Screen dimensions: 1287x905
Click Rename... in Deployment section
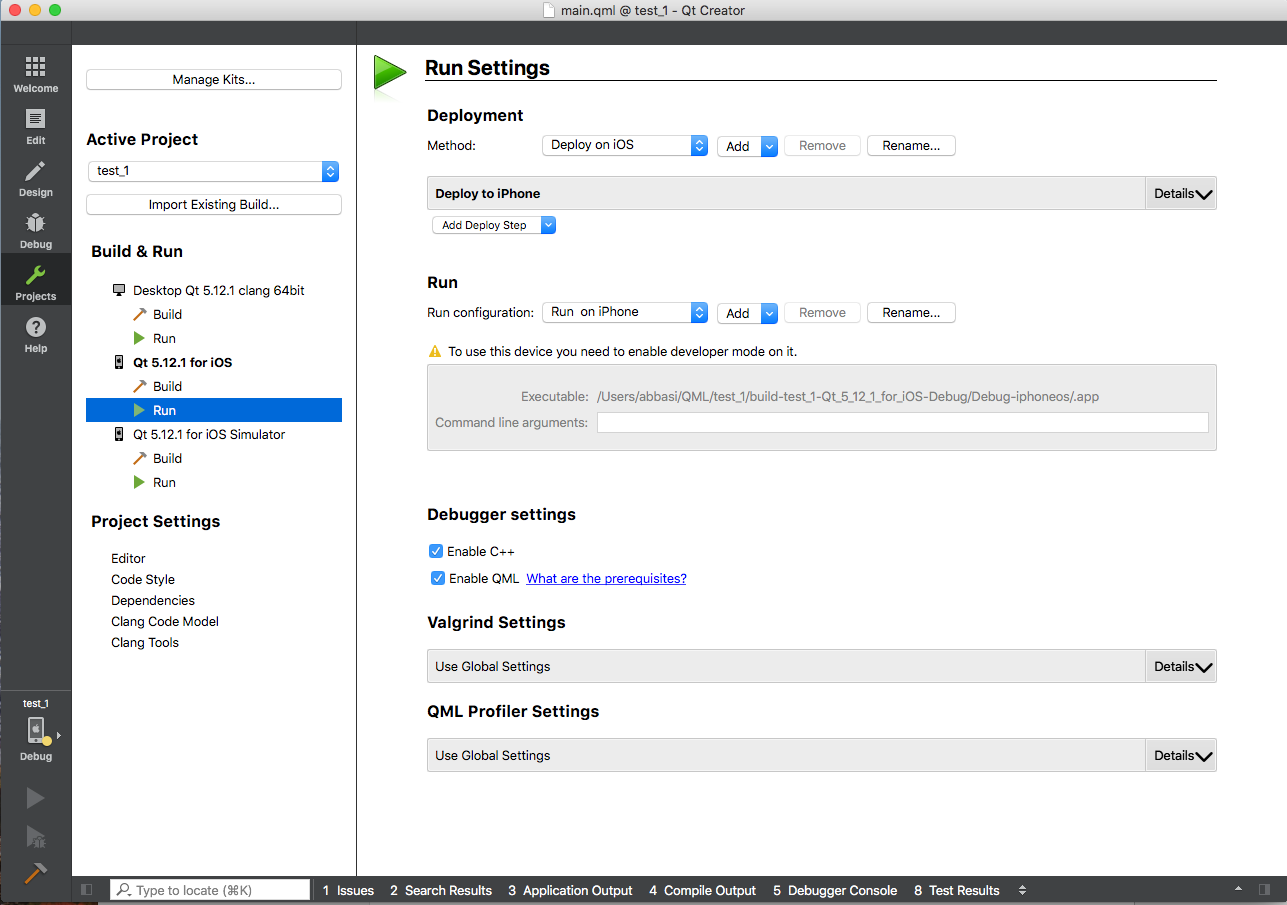coord(911,146)
